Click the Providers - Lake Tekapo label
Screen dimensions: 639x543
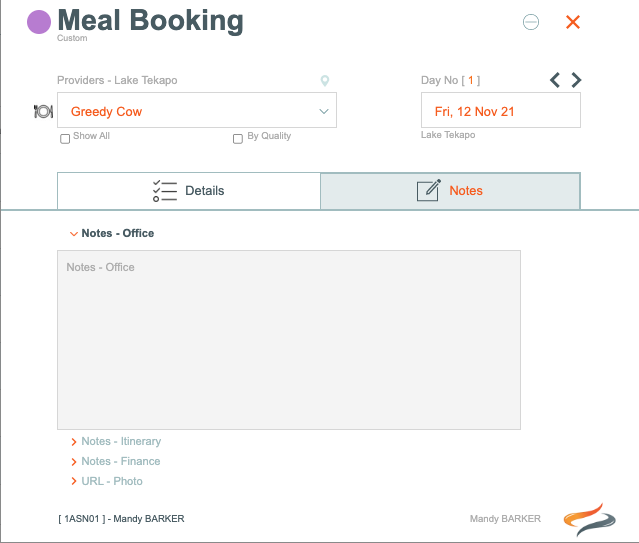[x=117, y=80]
